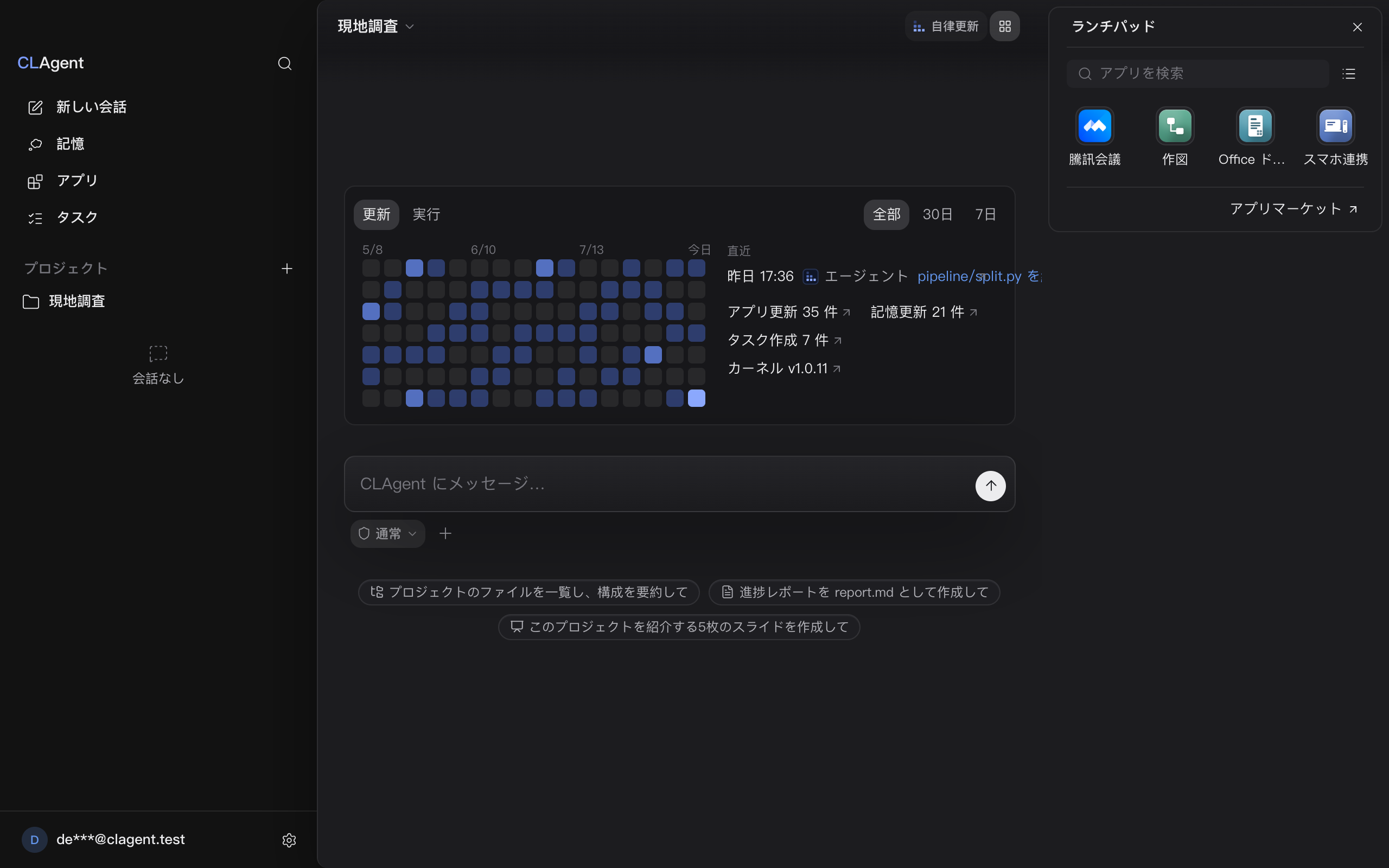The image size is (1389, 868).
Task: Open 記憶更新 21 件 details
Action: [924, 312]
